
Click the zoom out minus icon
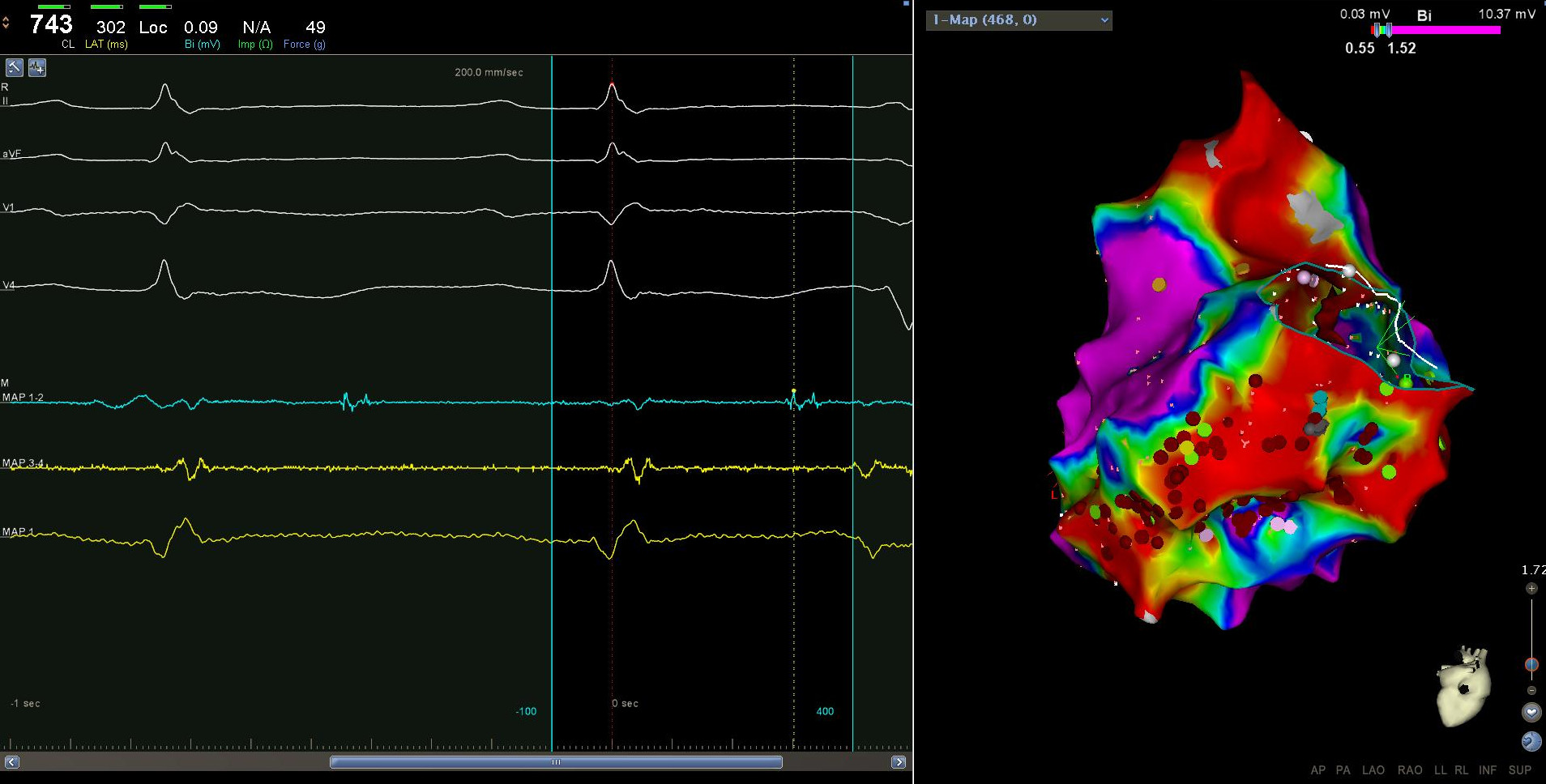click(x=1531, y=691)
